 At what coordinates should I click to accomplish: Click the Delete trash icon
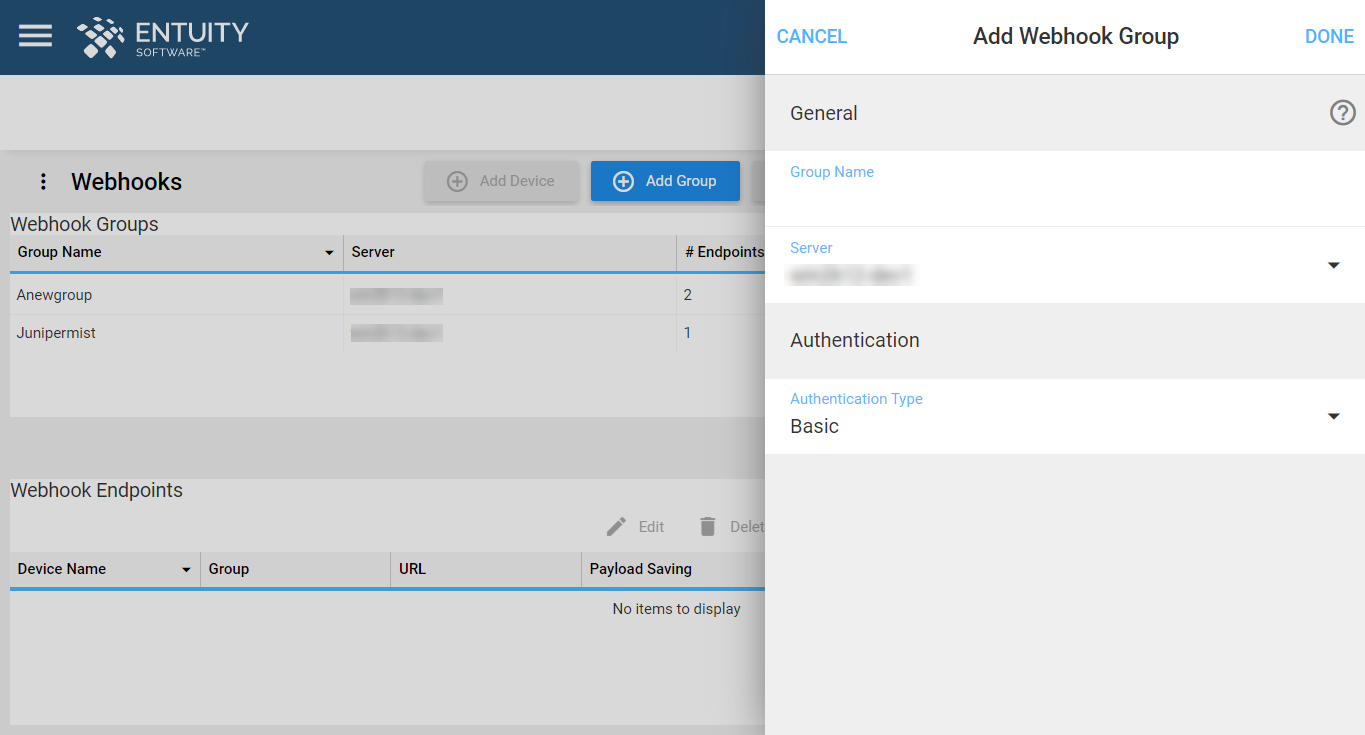pos(708,526)
